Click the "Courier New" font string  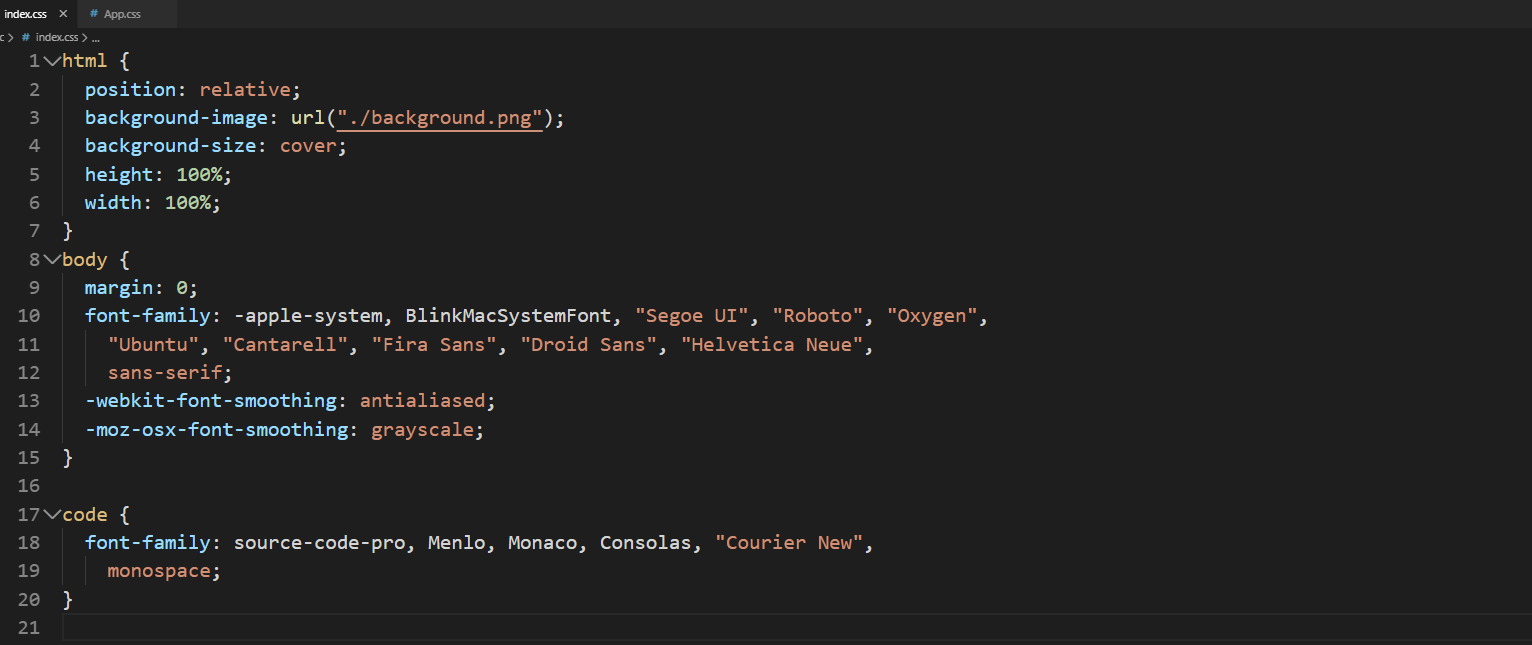pos(789,543)
